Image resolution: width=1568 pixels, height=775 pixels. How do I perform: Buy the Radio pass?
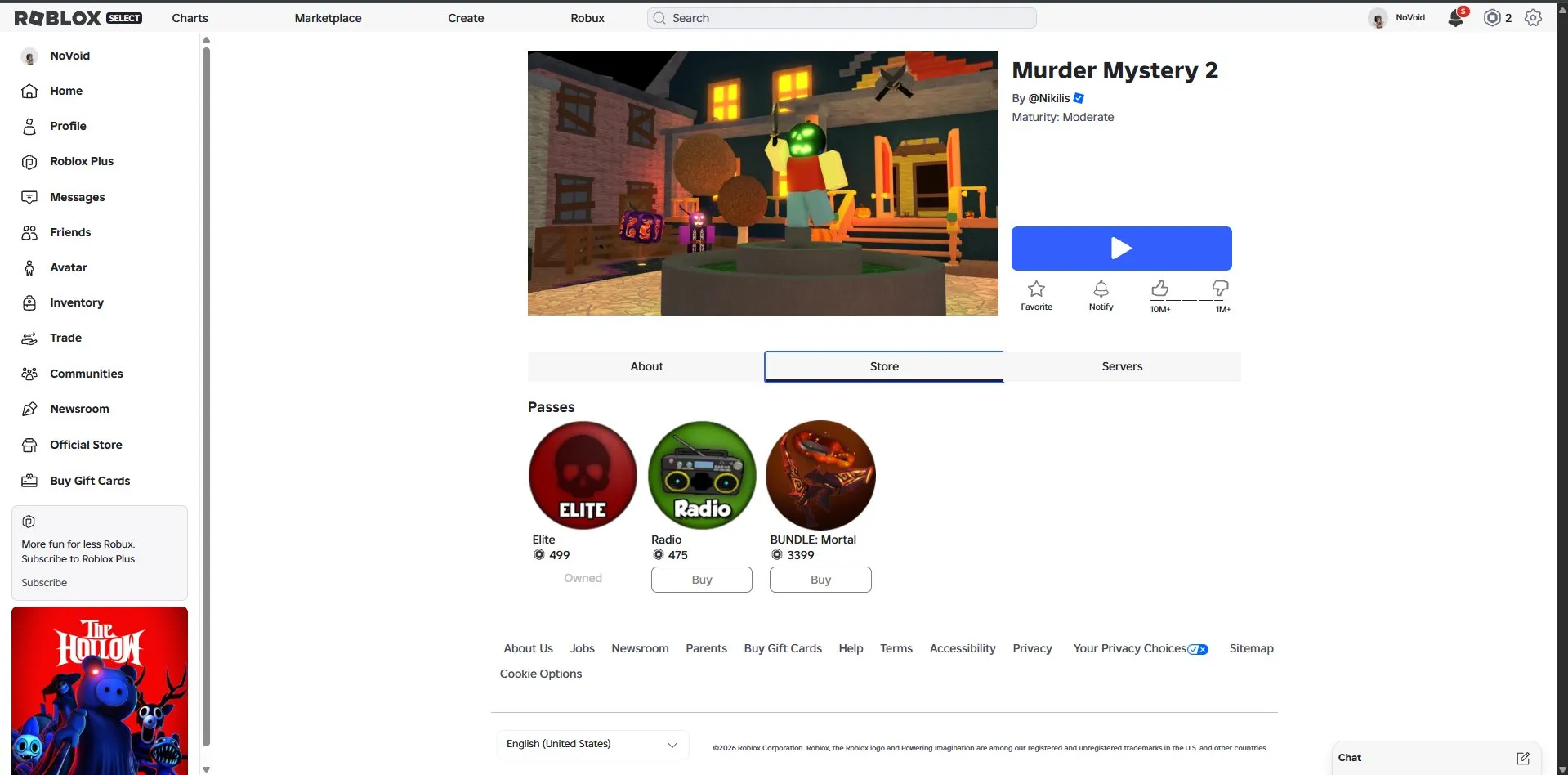pos(702,580)
